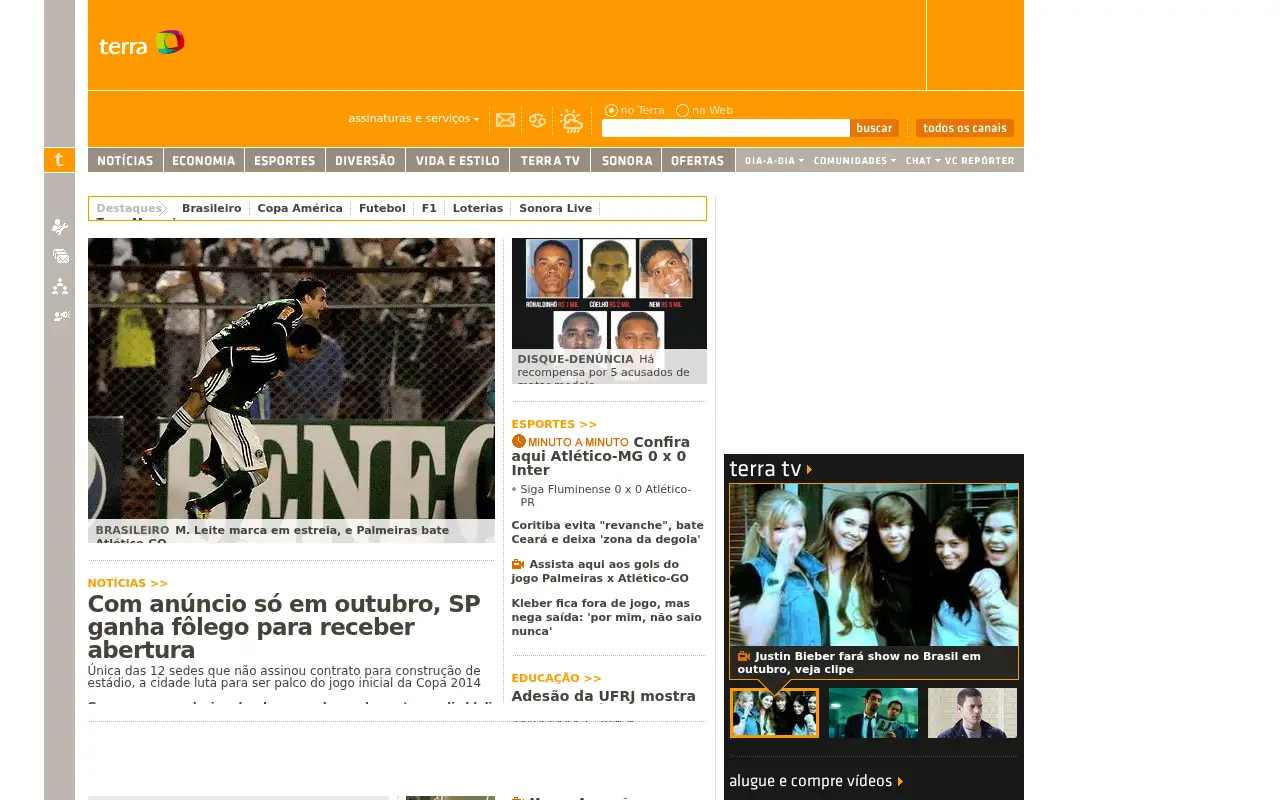This screenshot has height=800, width=1280.
Task: Open the community hierarchy icon in left sidebar
Action: 60,287
